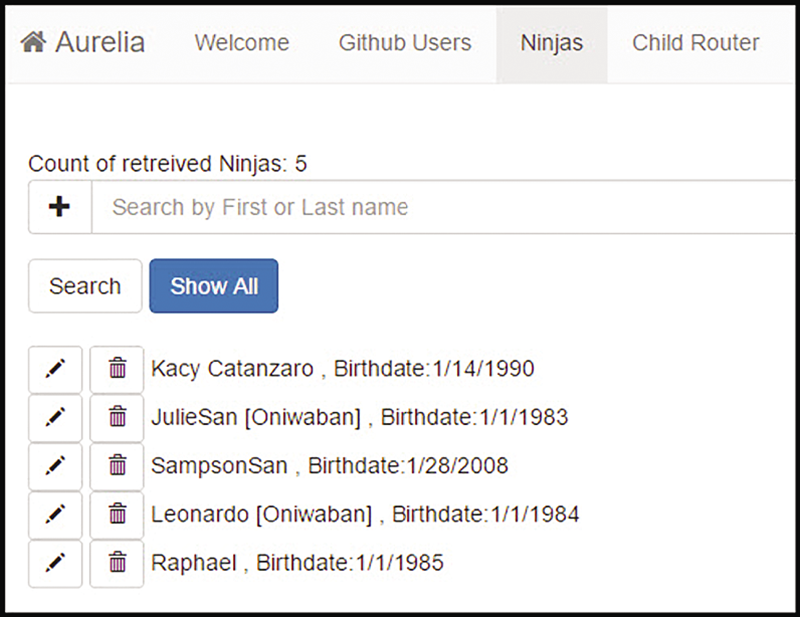Delete SampsonSan with trash icon
The width and height of the screenshot is (800, 617).
click(117, 466)
